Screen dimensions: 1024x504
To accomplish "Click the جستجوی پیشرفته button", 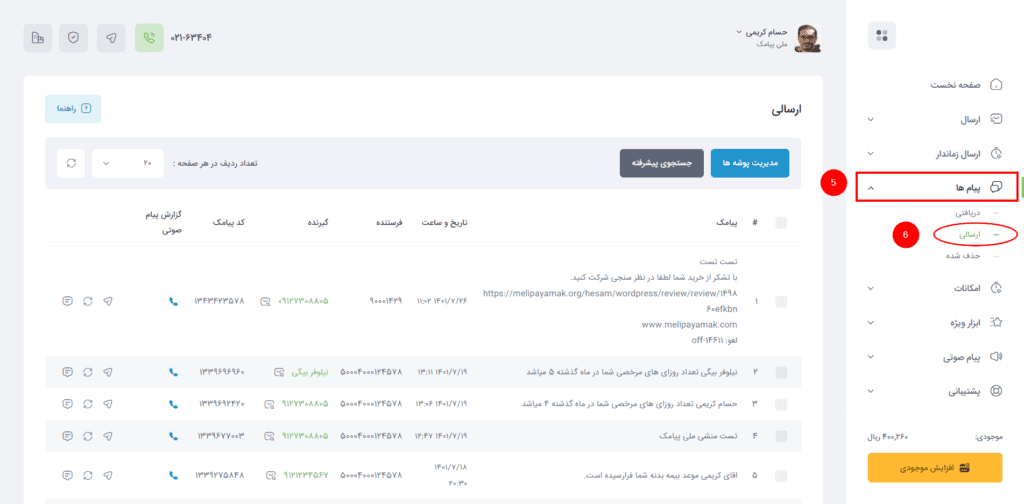I will point(662,163).
